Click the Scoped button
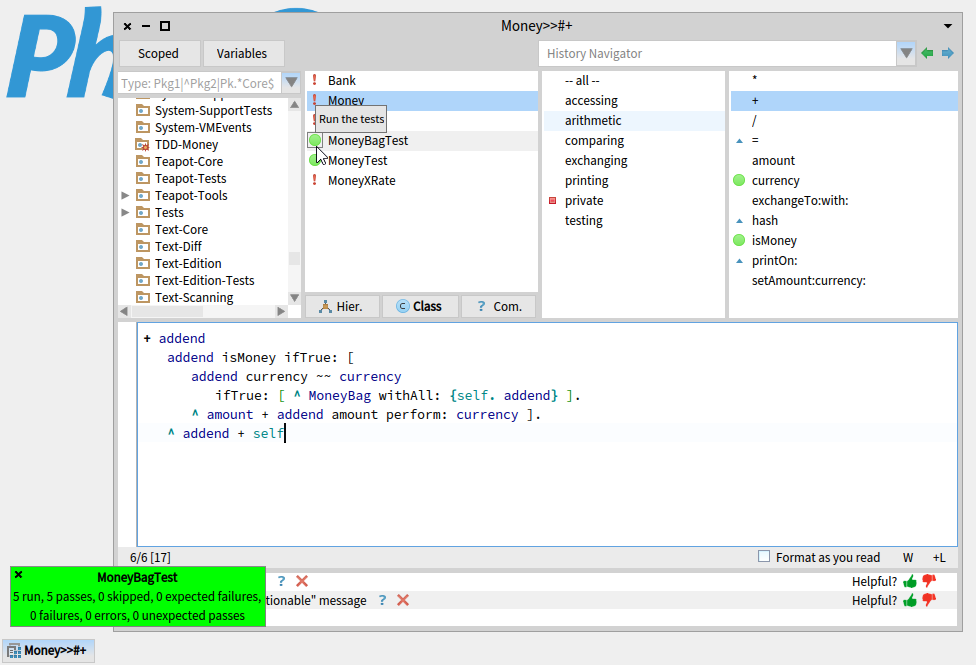976x665 pixels. [x=159, y=54]
